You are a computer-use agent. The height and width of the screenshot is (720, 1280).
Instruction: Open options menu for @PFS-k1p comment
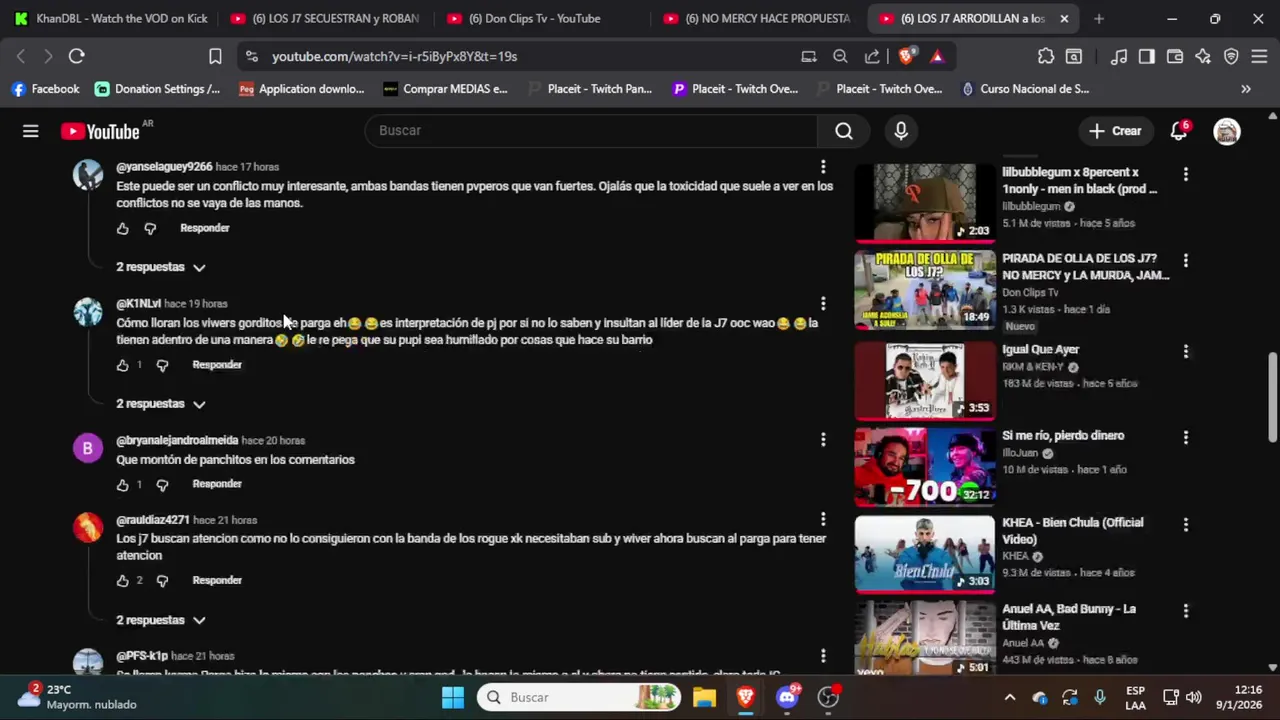pyautogui.click(x=823, y=656)
